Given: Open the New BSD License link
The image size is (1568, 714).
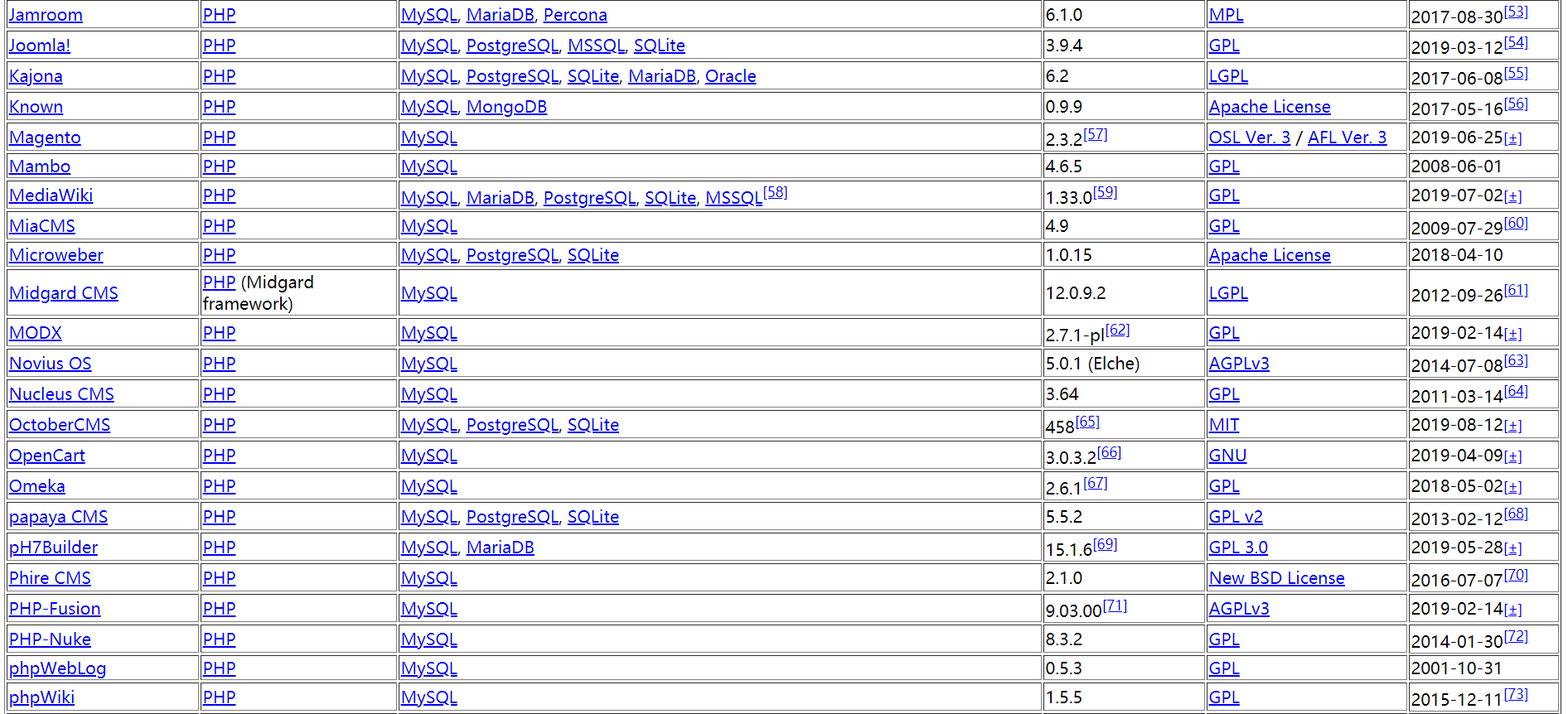Looking at the screenshot, I should coord(1276,578).
